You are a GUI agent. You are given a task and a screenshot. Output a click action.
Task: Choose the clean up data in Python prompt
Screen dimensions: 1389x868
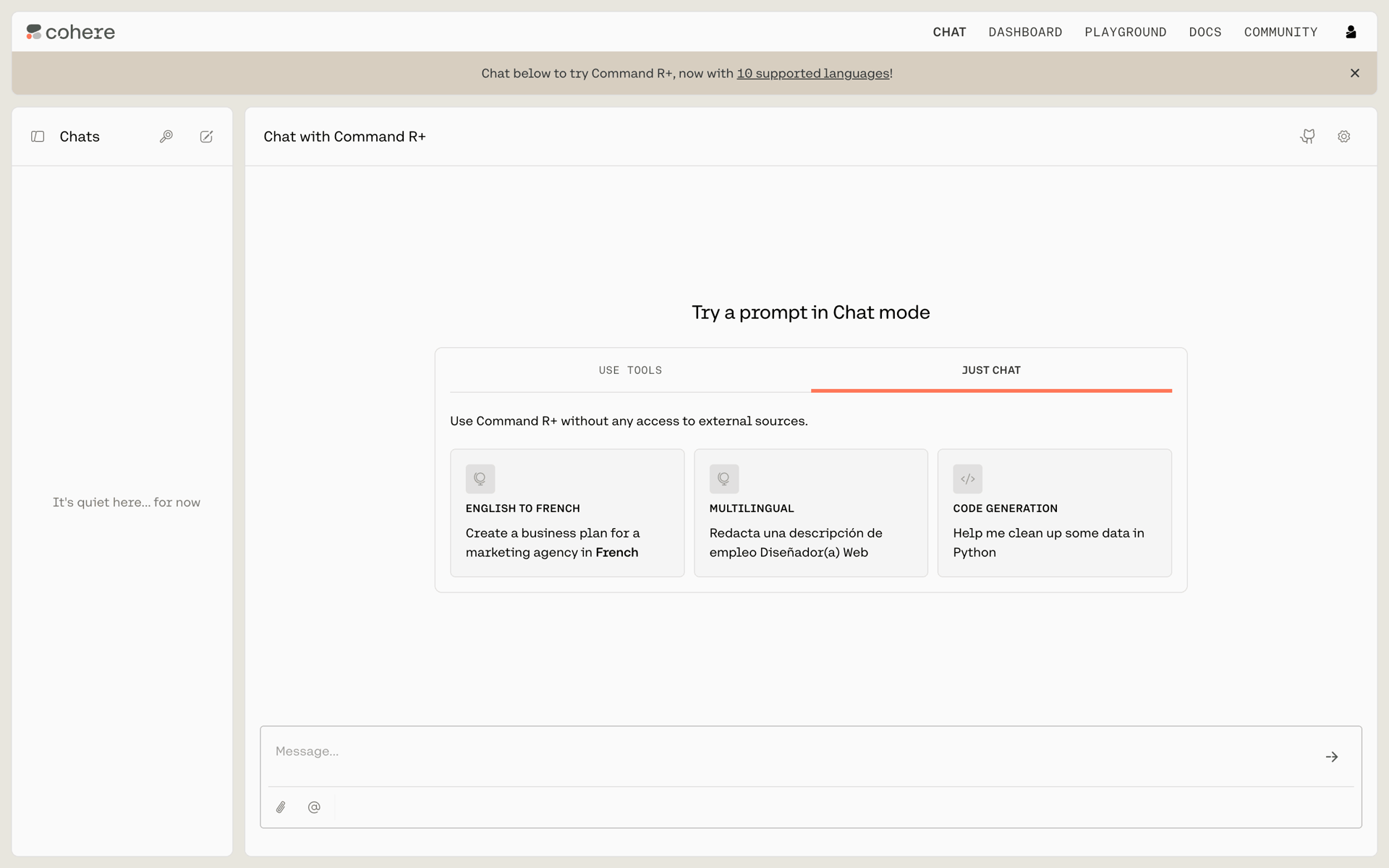(x=1055, y=513)
